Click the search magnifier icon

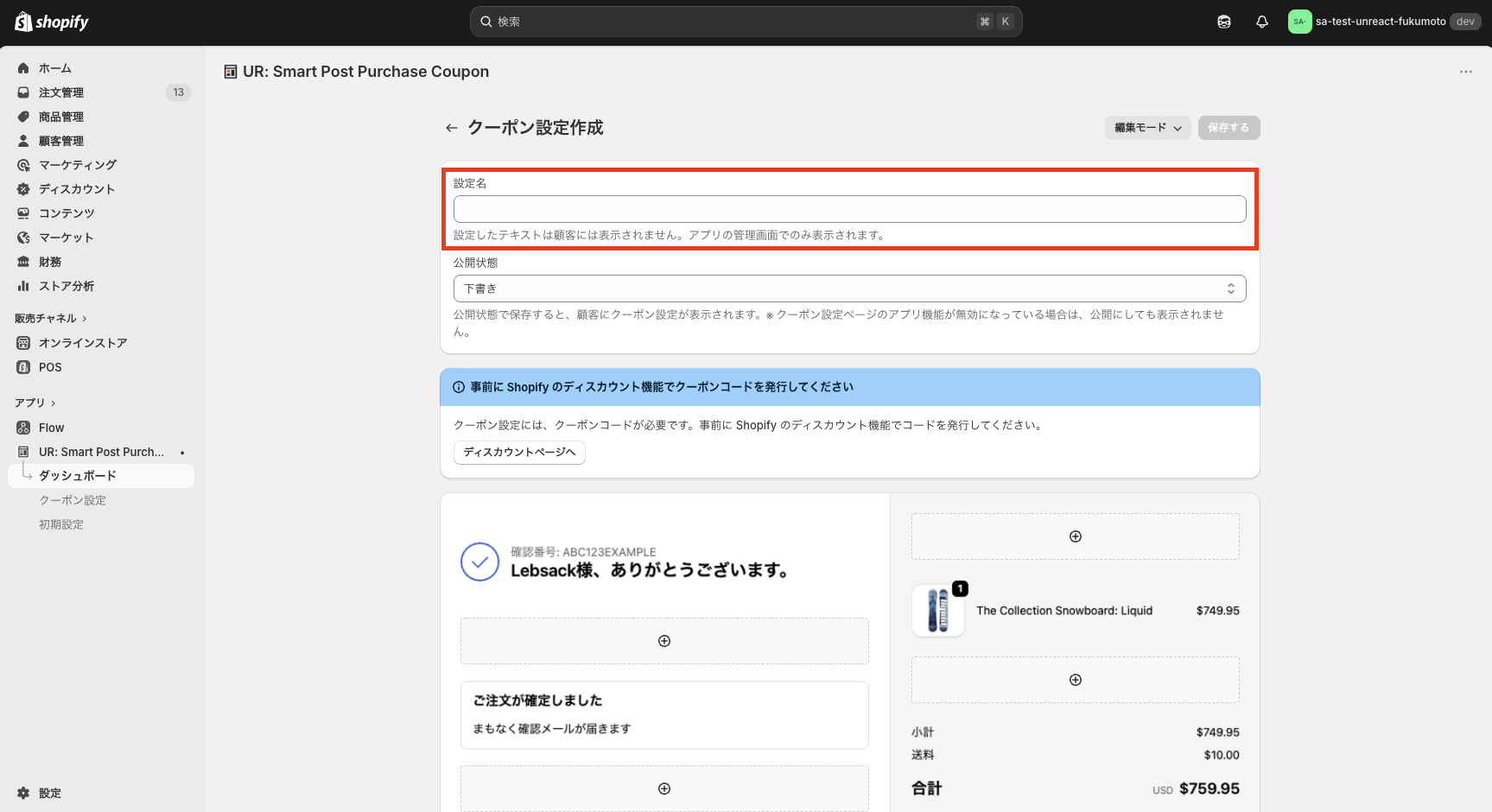click(x=486, y=22)
